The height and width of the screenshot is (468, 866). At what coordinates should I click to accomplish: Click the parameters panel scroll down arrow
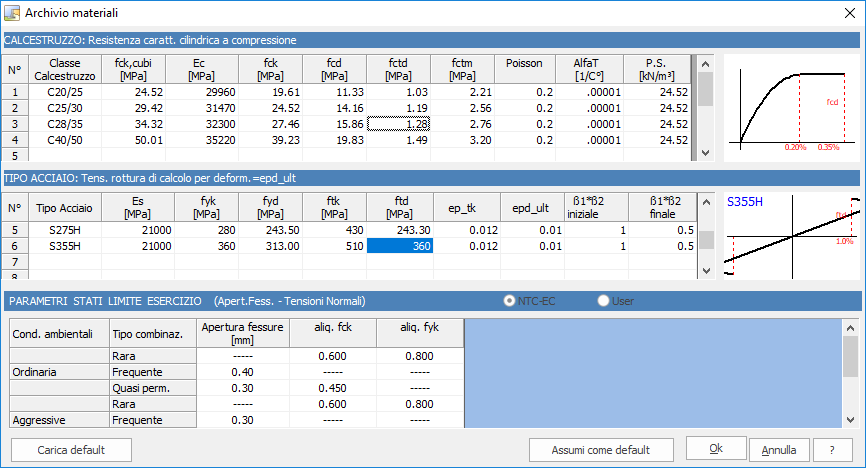[851, 420]
